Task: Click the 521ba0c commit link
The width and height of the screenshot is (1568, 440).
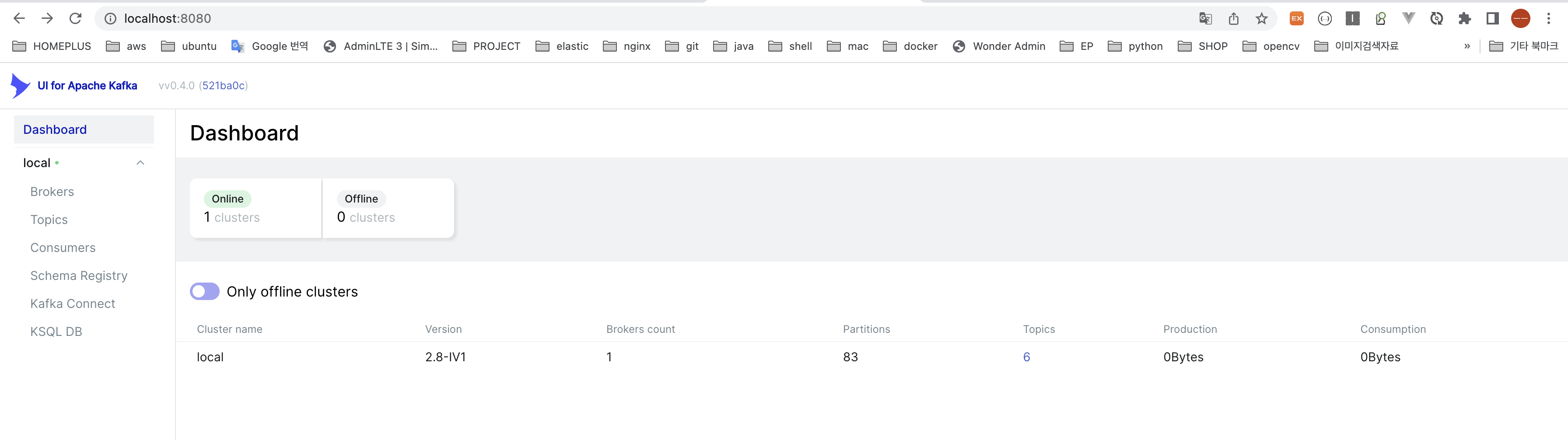Action: click(x=224, y=86)
